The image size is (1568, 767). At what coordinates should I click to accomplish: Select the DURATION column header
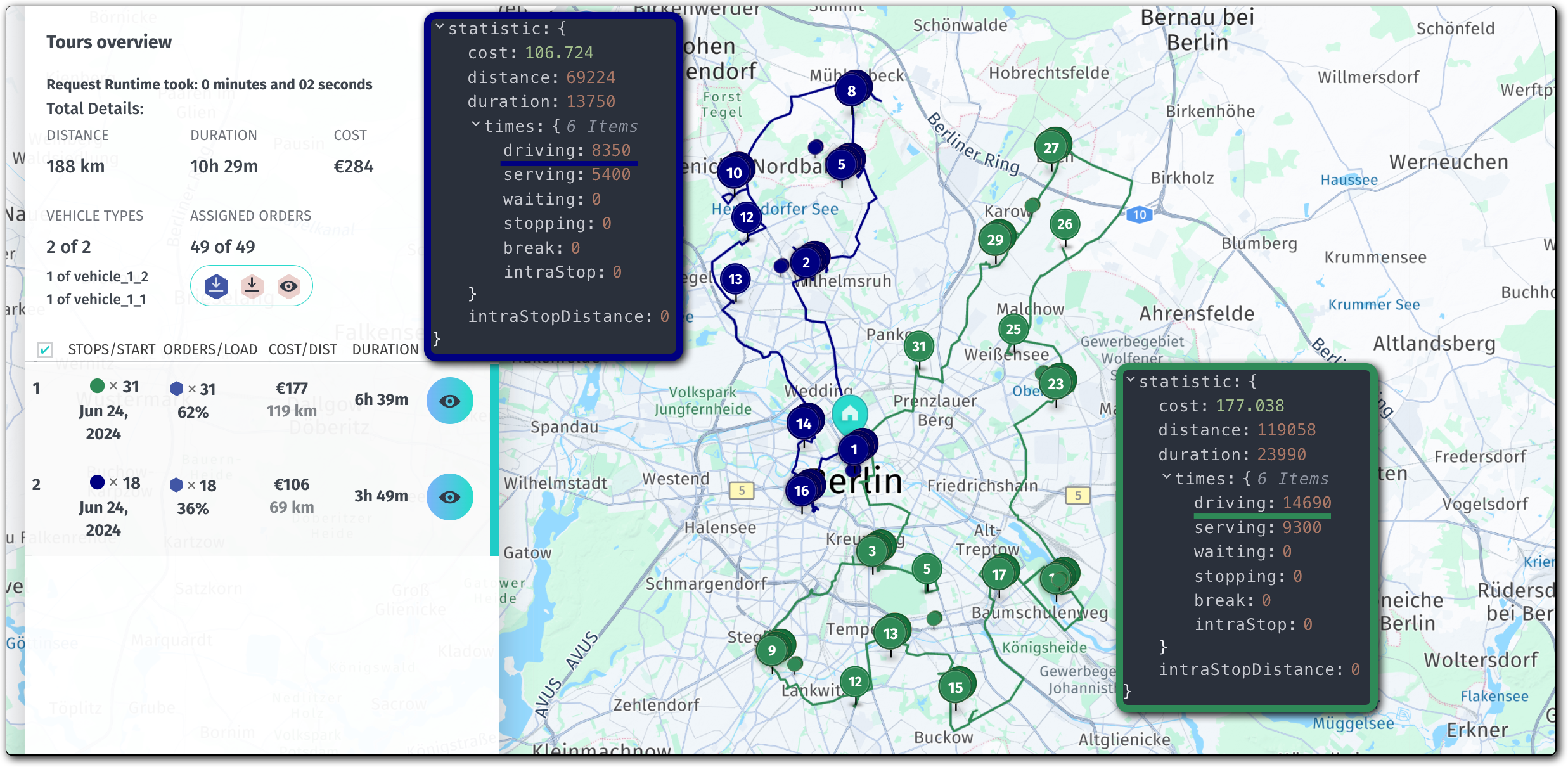[x=385, y=349]
